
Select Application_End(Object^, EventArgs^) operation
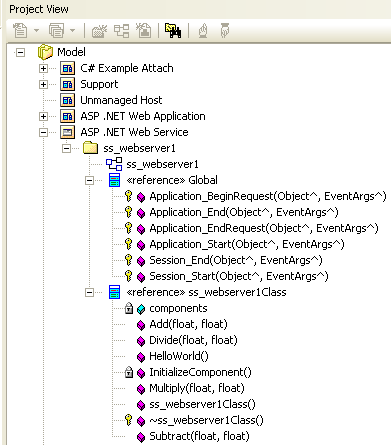(244, 212)
